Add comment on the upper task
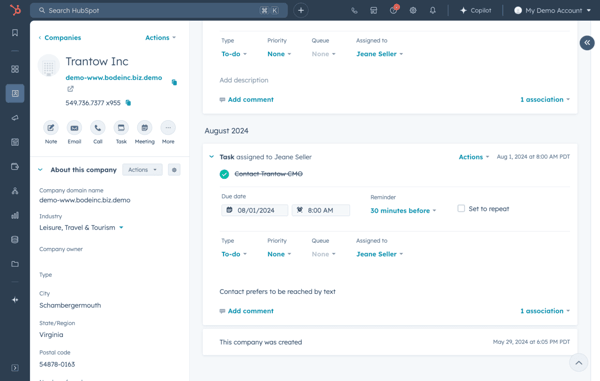The width and height of the screenshot is (600, 381). (247, 99)
